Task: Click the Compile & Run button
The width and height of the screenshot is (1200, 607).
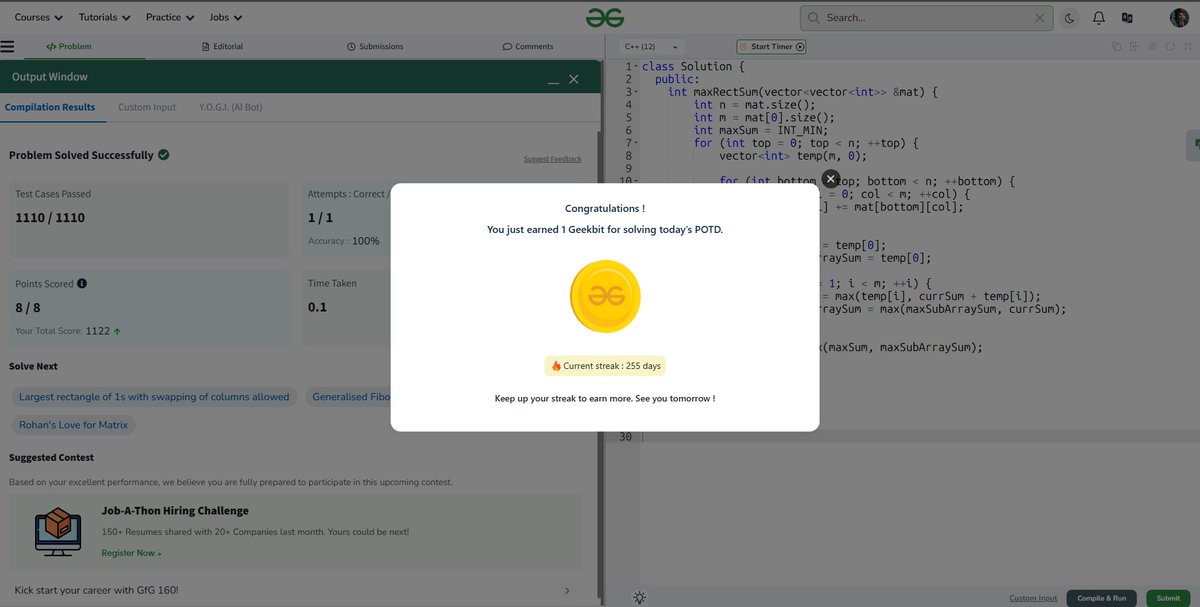Action: click(x=1101, y=598)
